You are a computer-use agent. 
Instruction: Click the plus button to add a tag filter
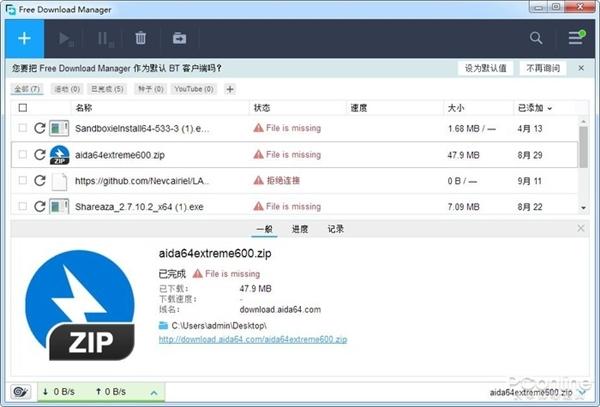tap(230, 89)
